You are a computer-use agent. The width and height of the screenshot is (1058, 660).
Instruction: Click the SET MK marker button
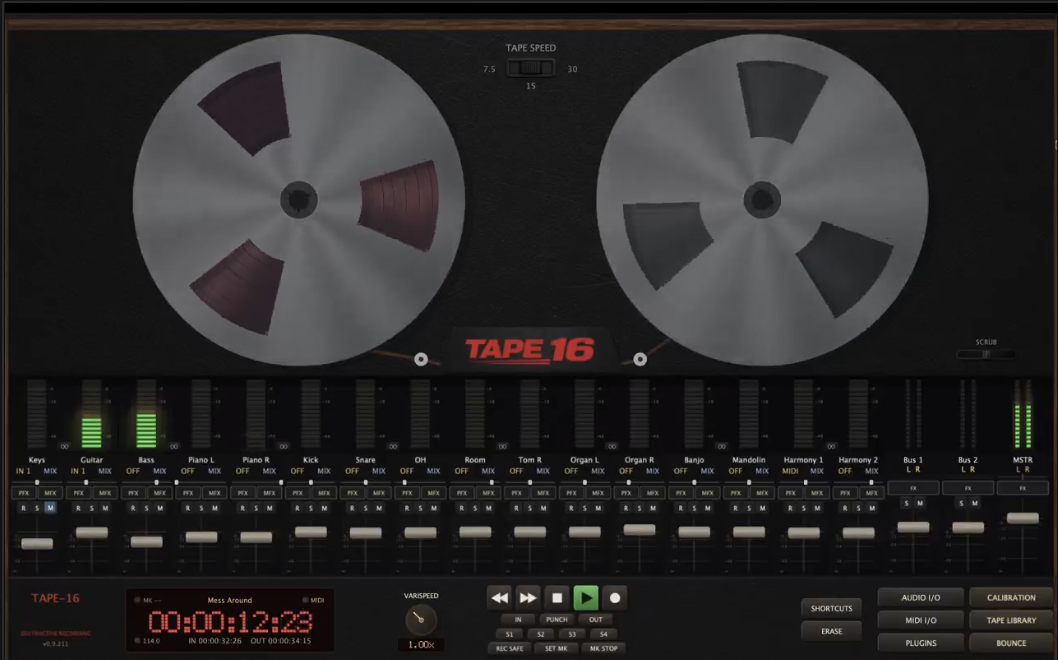556,649
